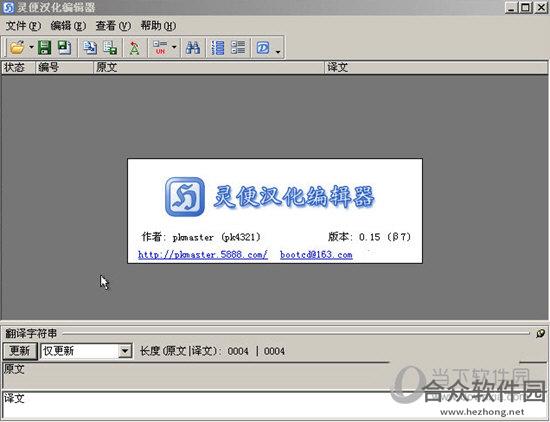Open the 查看(V) menu
Viewport: 550px width, 422px height.
click(x=113, y=26)
